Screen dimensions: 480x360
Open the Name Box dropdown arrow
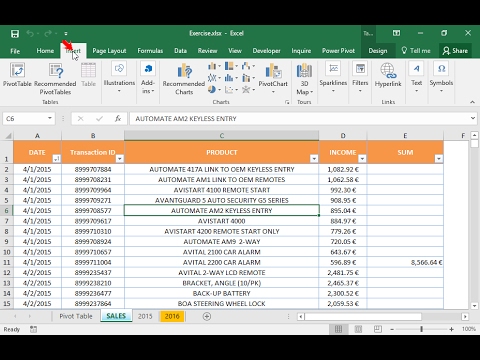[50, 118]
